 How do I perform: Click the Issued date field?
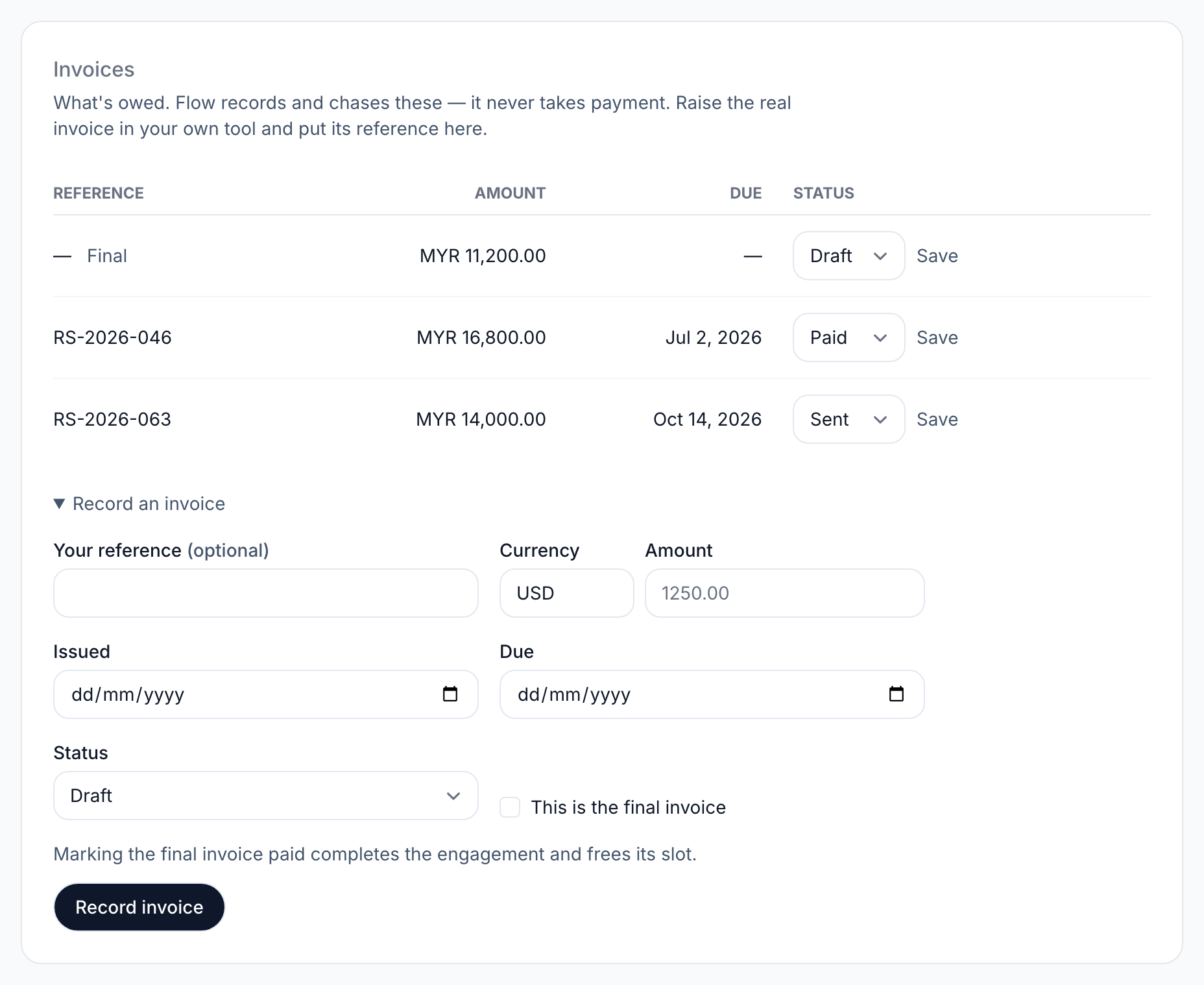point(266,694)
